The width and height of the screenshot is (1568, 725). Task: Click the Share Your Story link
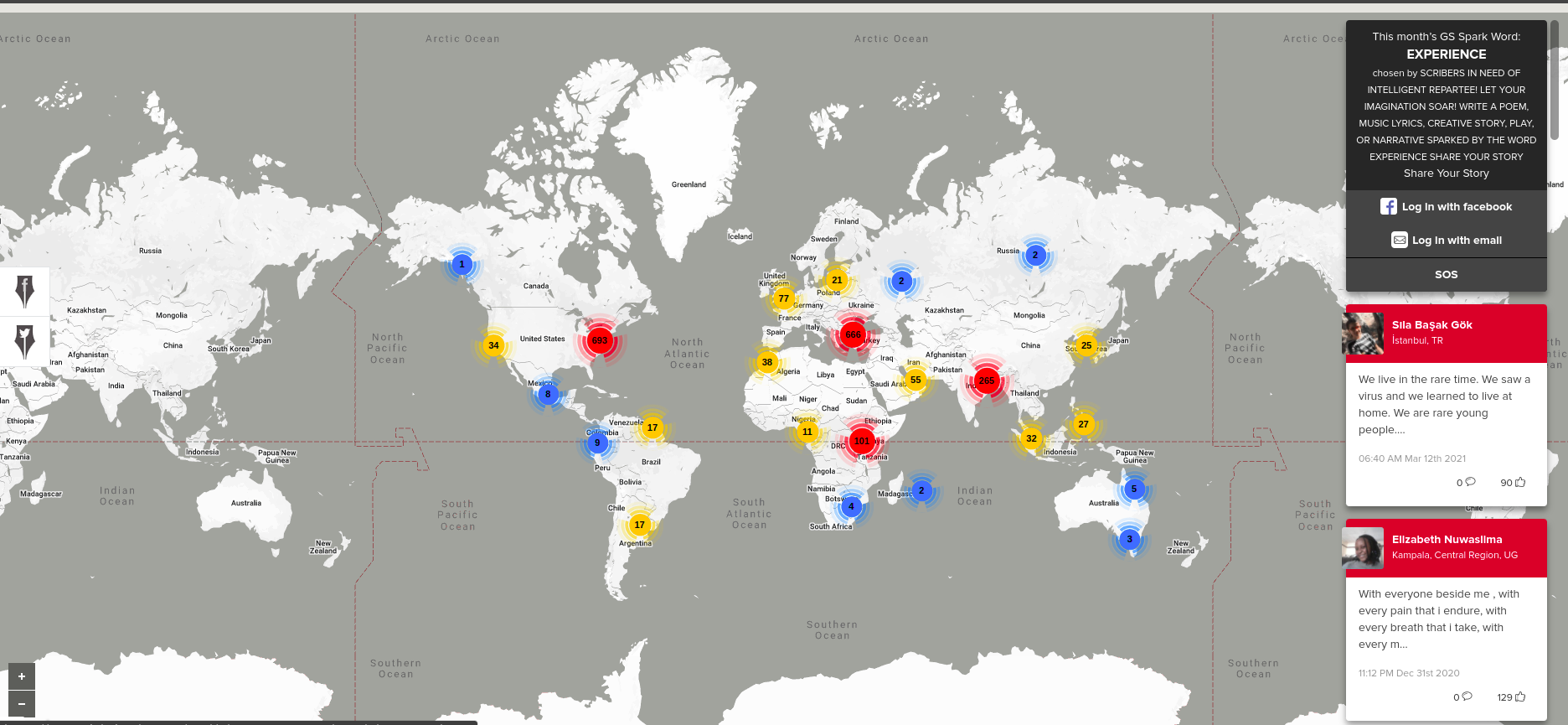[x=1447, y=173]
